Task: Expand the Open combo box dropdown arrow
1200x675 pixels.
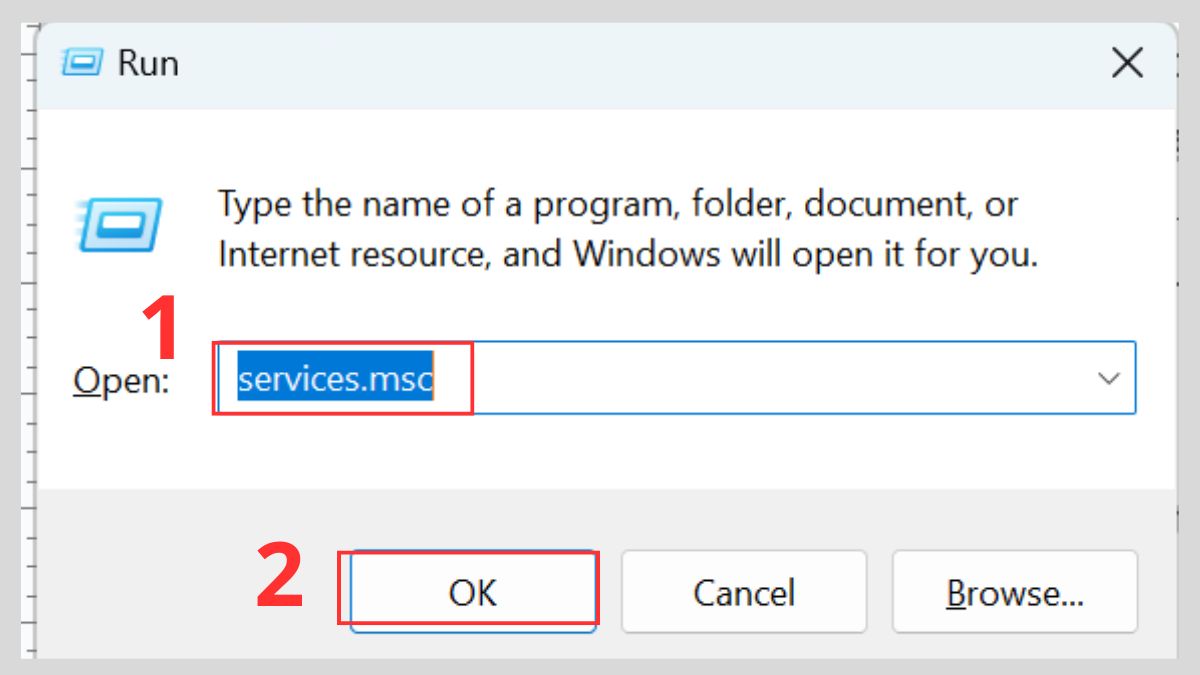Action: [1108, 378]
